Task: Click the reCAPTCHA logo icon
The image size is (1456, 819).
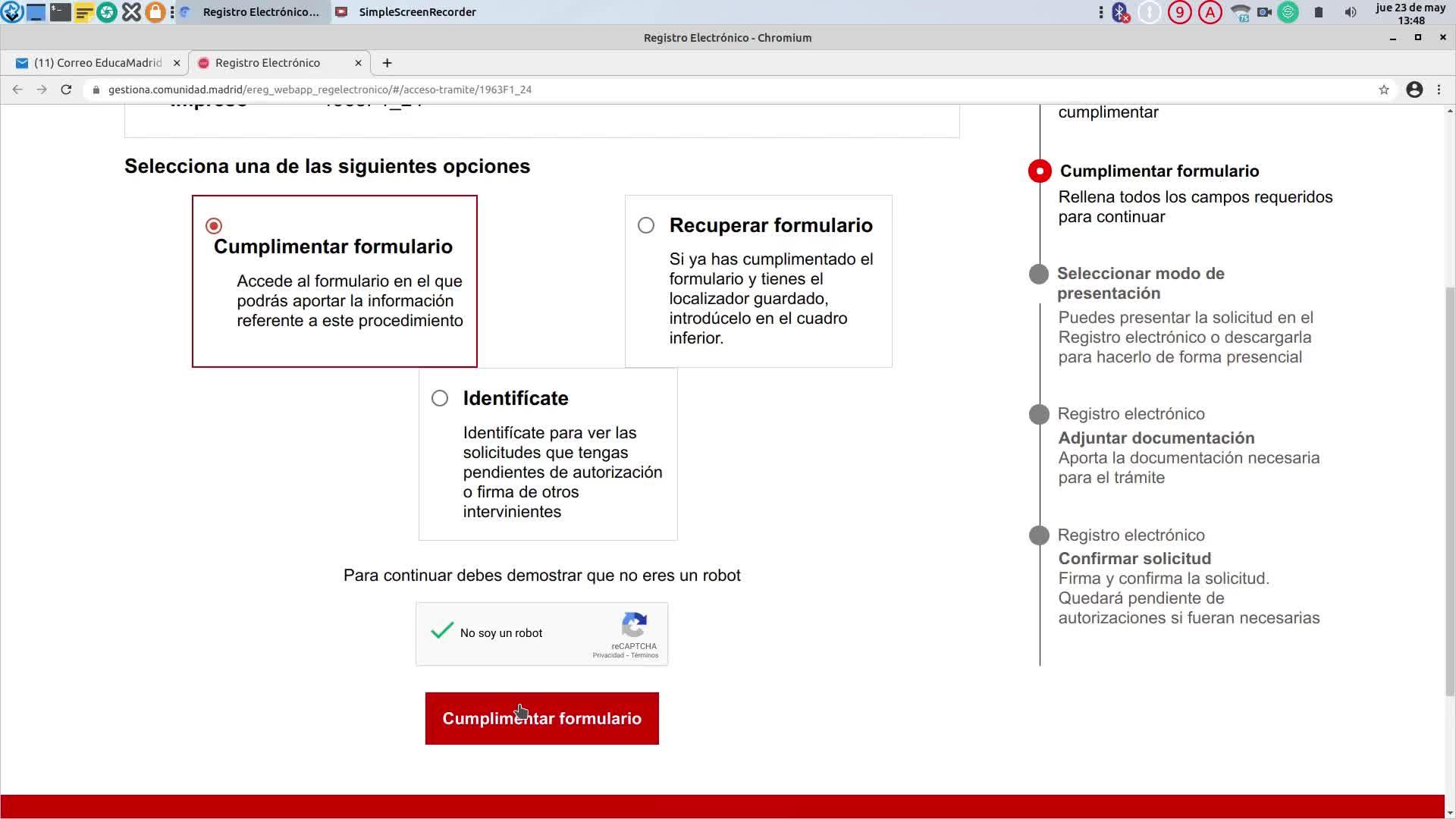Action: point(634,625)
